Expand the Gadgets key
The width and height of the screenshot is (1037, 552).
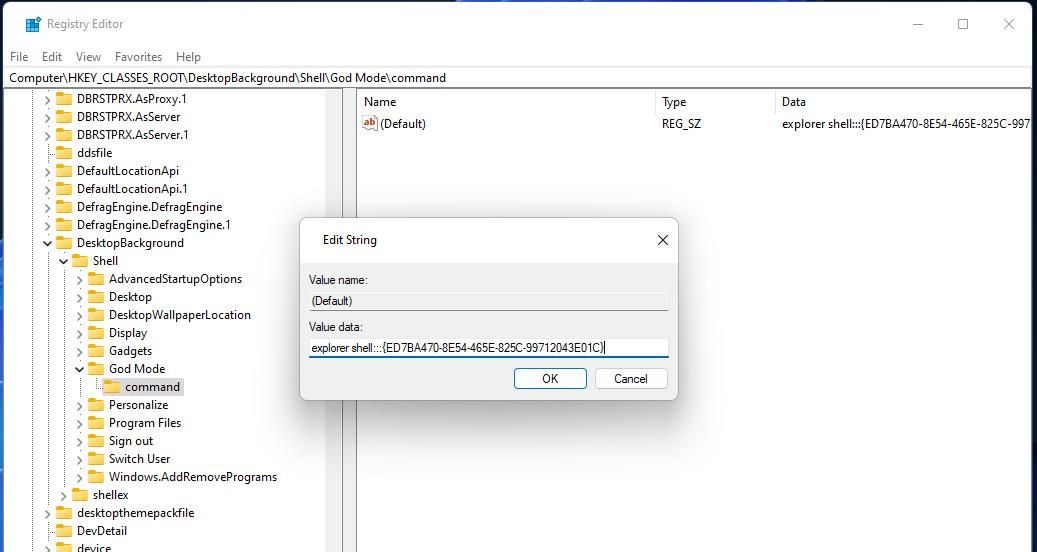click(x=79, y=351)
